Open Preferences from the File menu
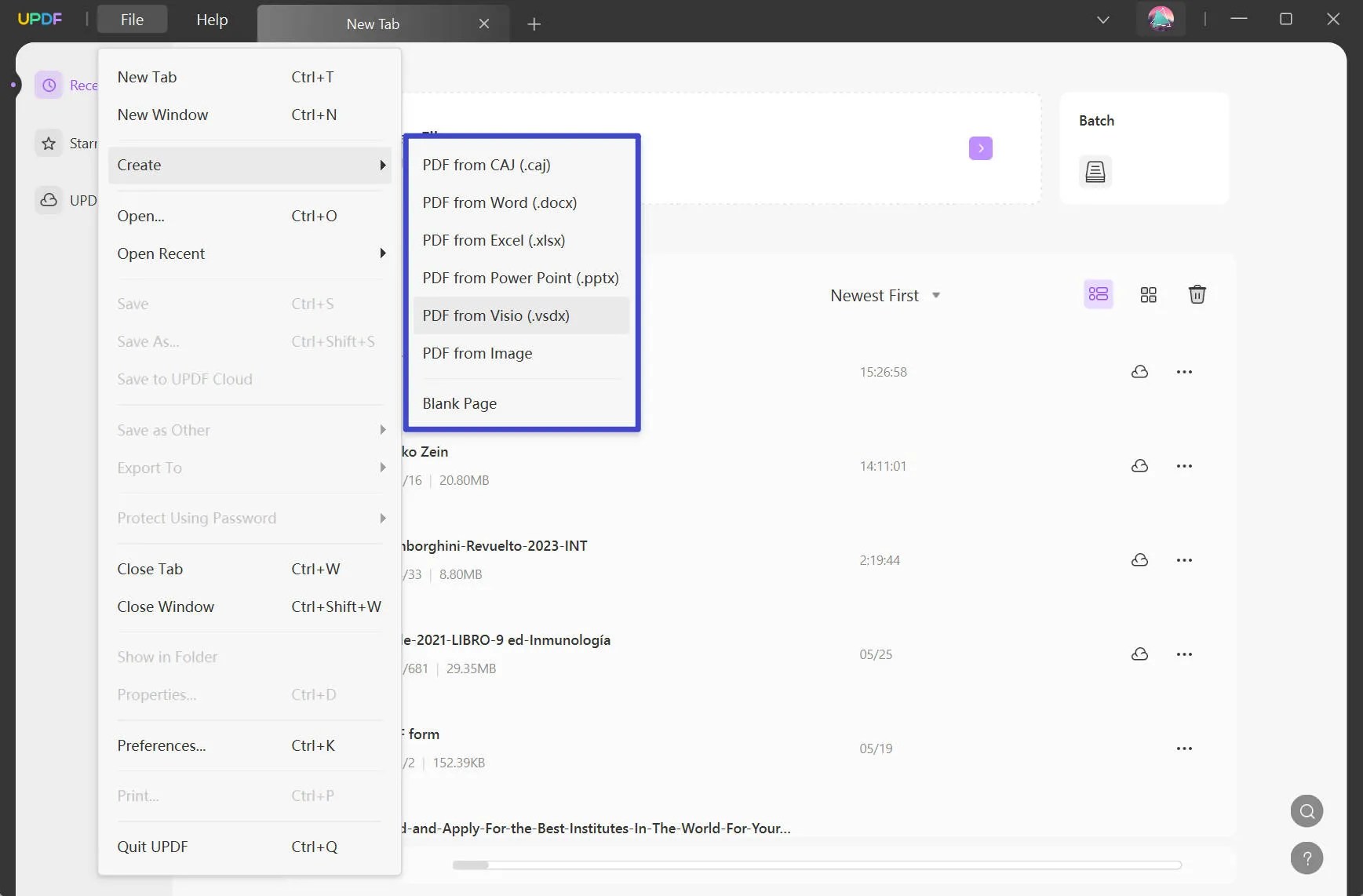 162,745
